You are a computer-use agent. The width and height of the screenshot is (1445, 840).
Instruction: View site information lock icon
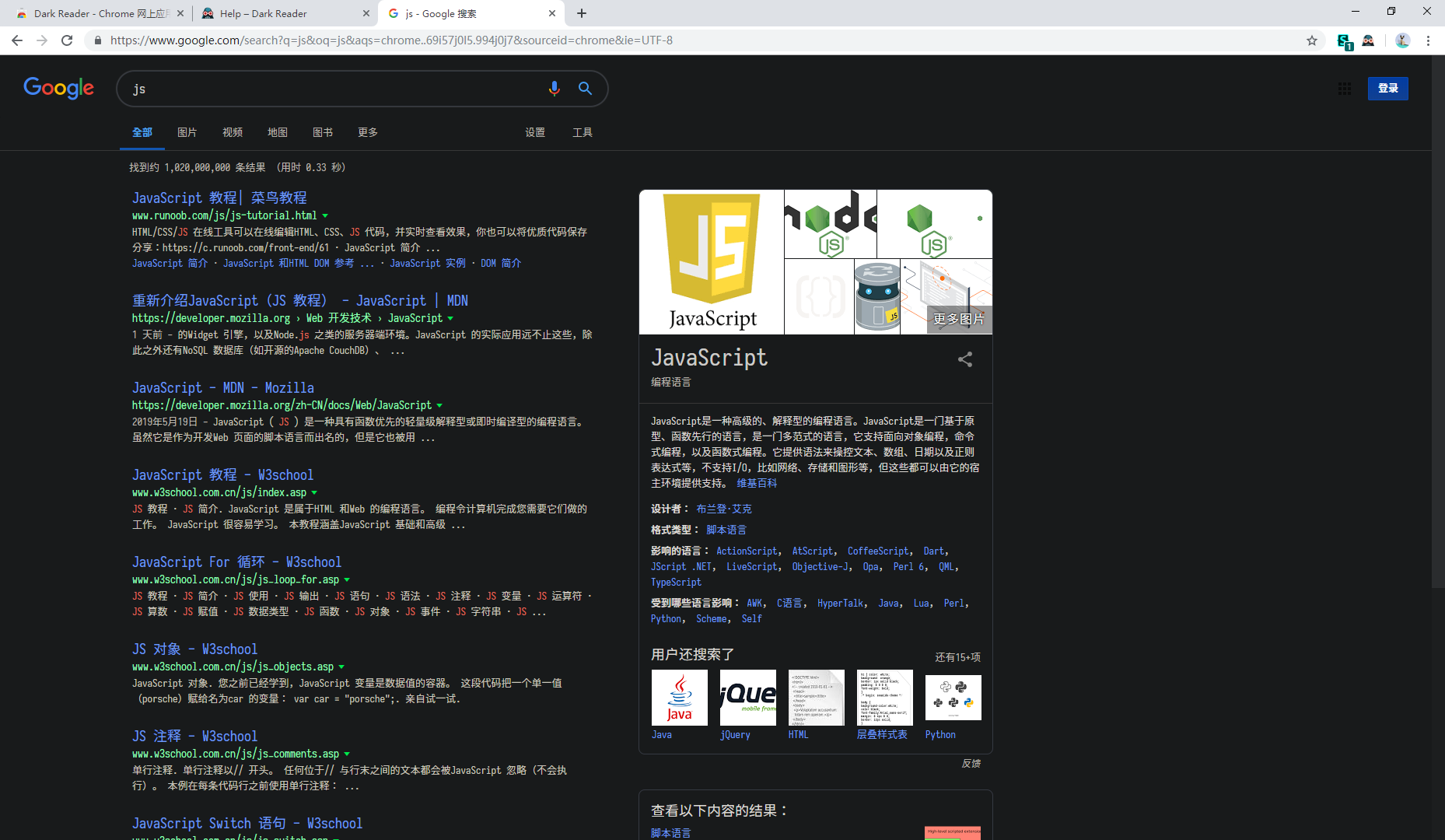click(x=97, y=40)
